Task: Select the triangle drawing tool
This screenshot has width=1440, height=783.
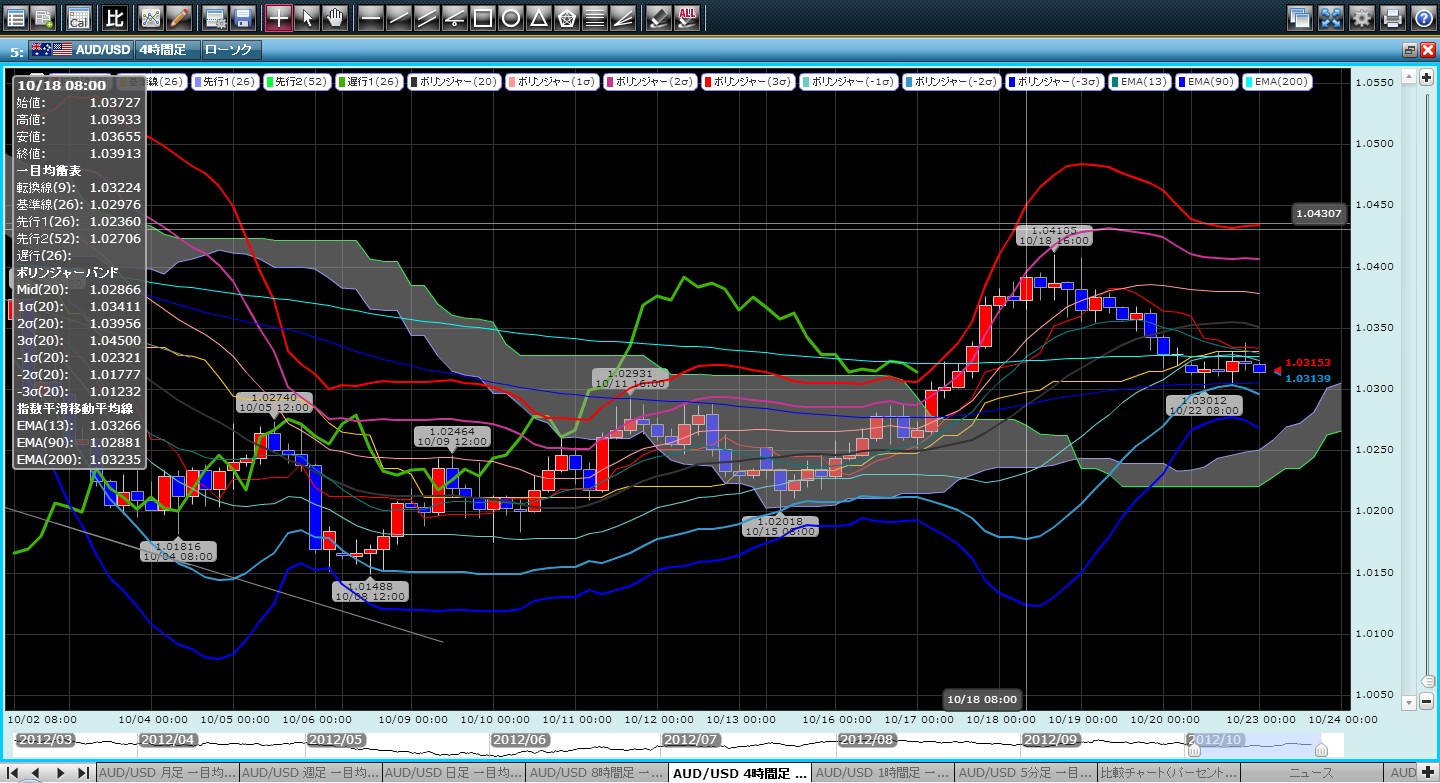Action: point(538,17)
